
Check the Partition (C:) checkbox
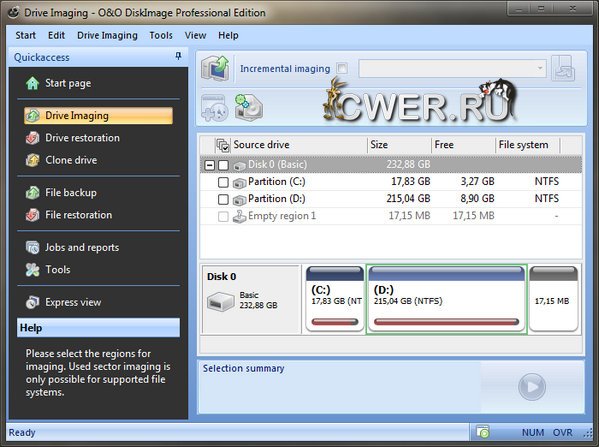pos(223,182)
